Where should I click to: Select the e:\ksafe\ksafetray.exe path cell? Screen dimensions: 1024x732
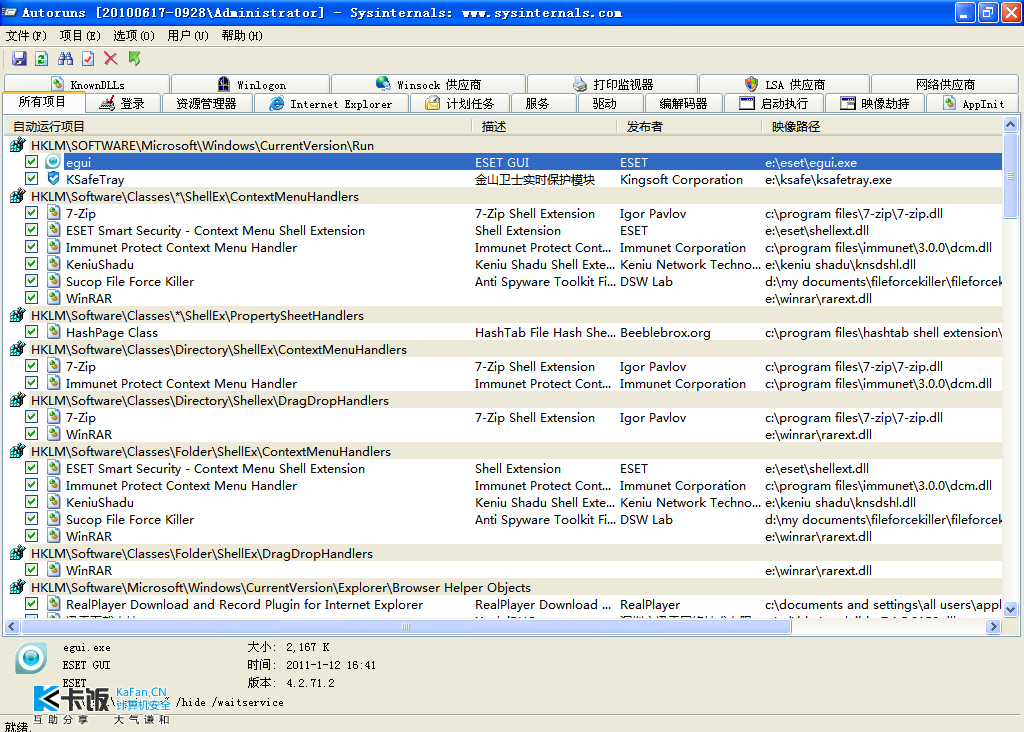[828, 180]
